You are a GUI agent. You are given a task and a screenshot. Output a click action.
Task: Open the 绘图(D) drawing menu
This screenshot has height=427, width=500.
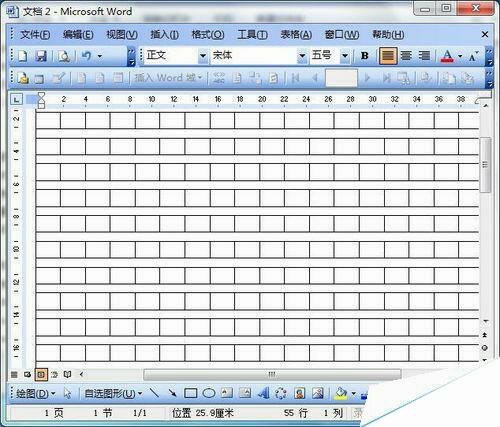[35, 394]
